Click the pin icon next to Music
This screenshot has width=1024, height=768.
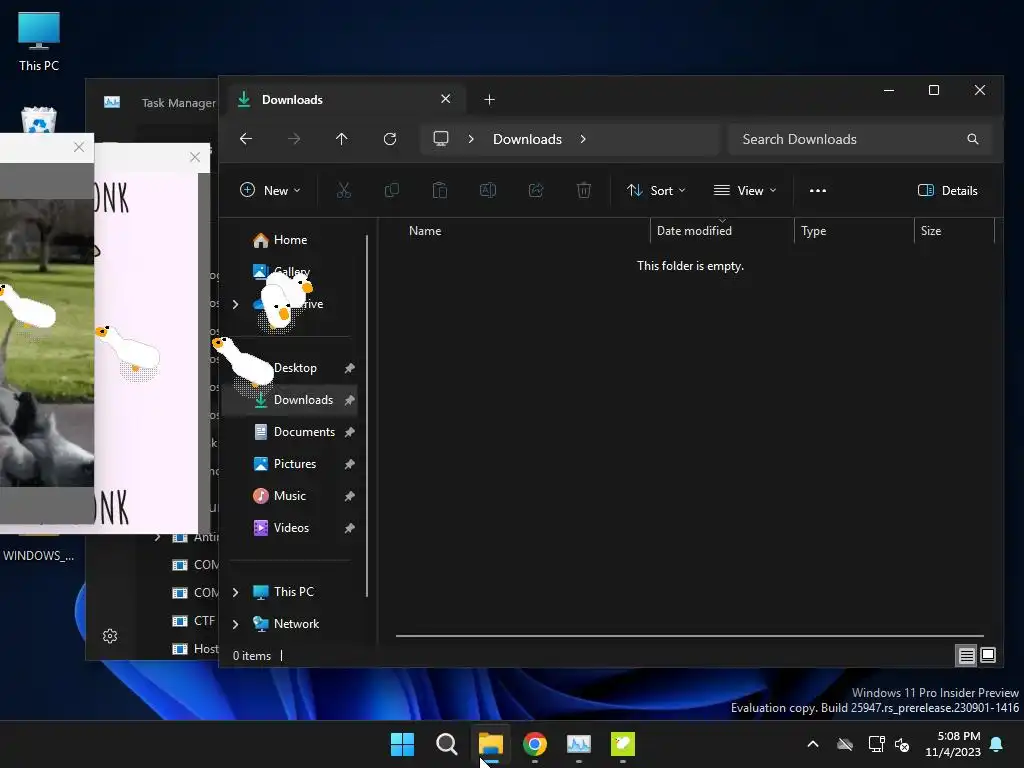[x=349, y=496]
